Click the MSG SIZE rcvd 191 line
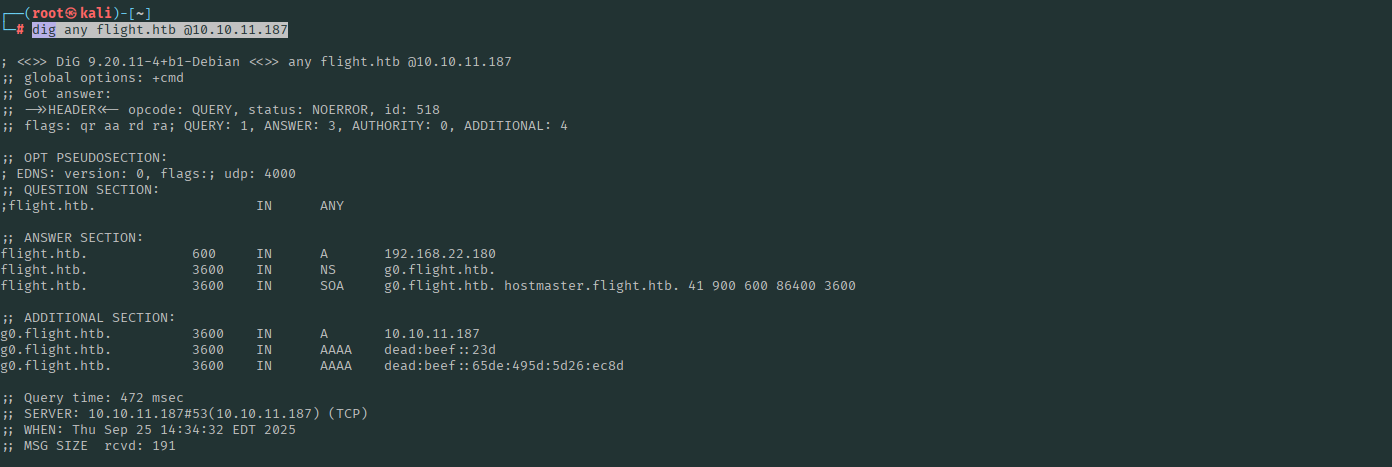1392x467 pixels. [x=100, y=446]
